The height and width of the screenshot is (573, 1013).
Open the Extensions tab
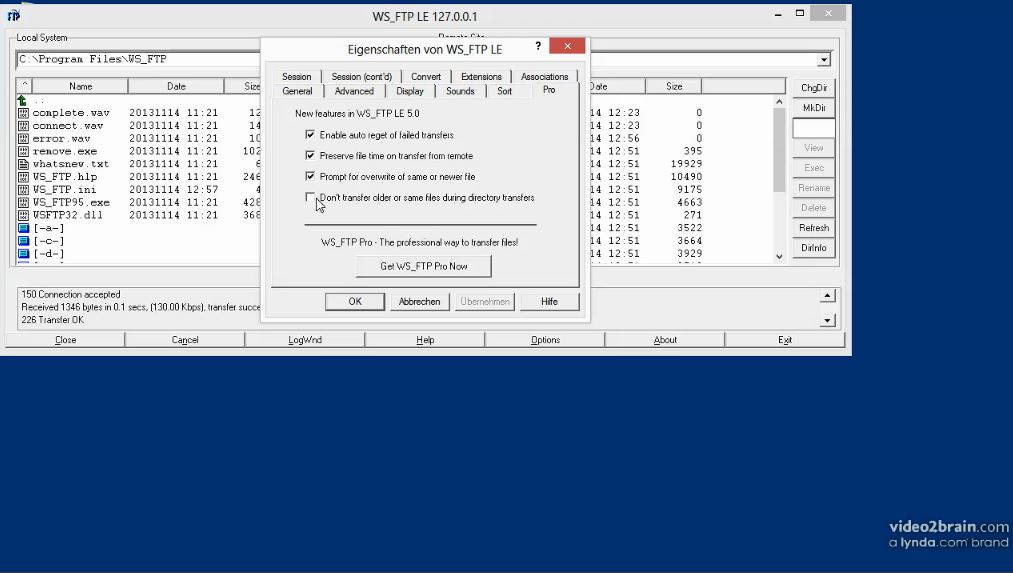click(481, 76)
